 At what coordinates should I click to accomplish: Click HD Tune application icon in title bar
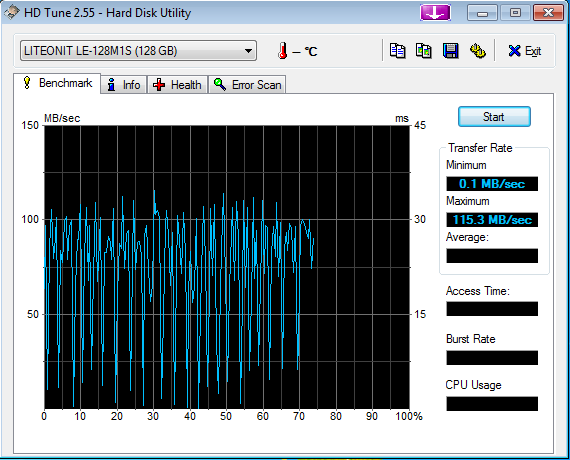(x=12, y=12)
